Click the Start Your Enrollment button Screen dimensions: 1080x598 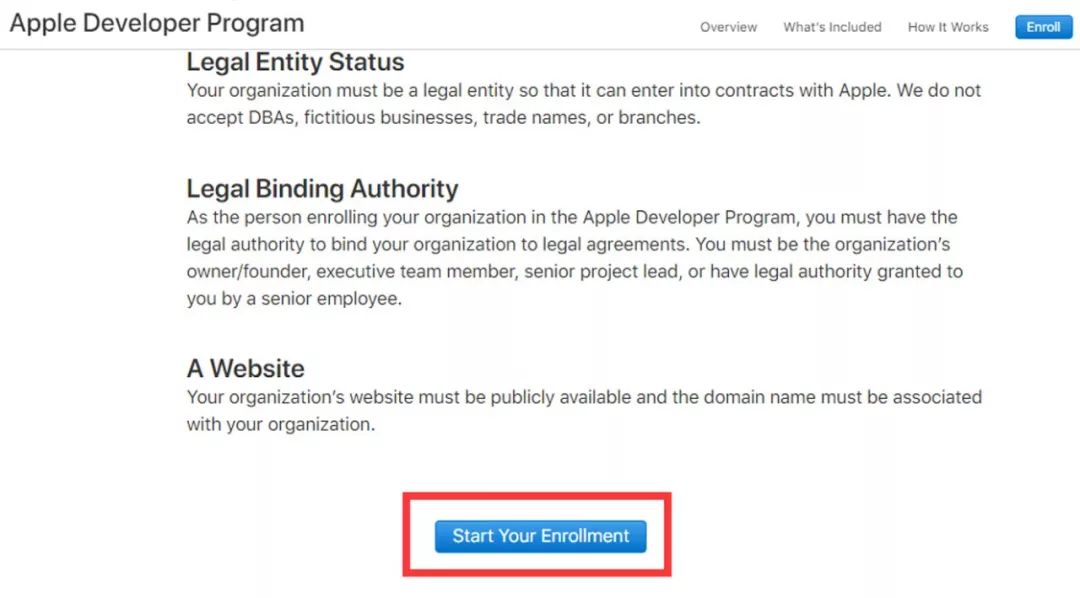pos(540,536)
